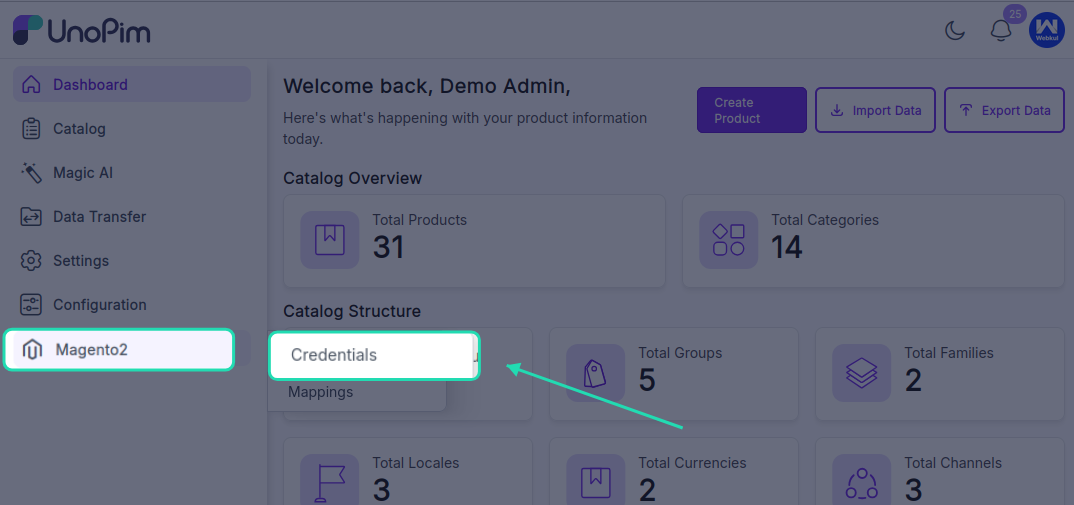Click notification count badge 25
The width and height of the screenshot is (1074, 505).
pyautogui.click(x=1014, y=14)
